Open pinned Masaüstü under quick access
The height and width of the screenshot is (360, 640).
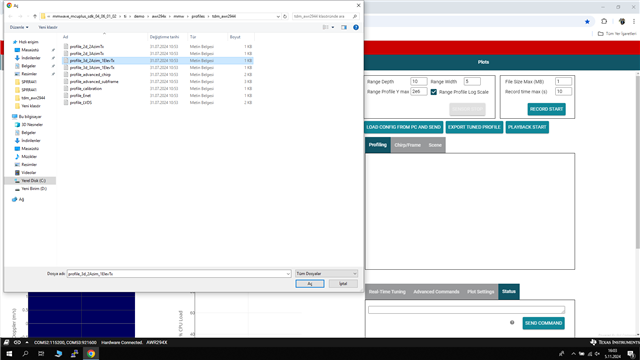[x=30, y=50]
